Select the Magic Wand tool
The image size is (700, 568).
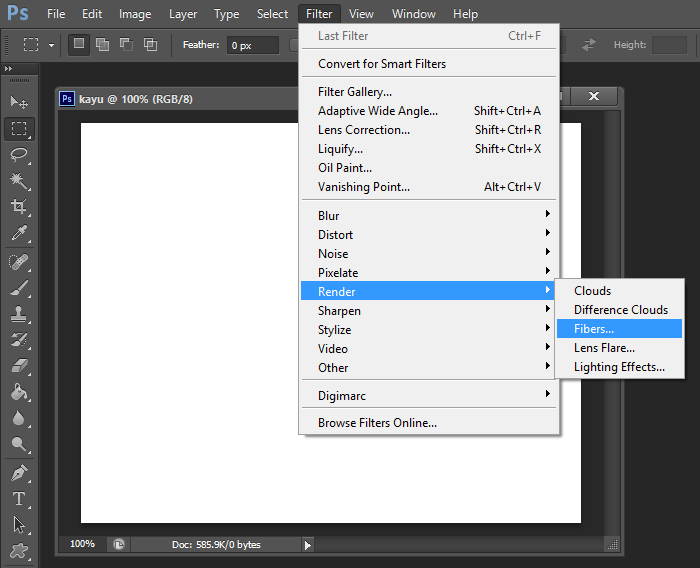click(x=19, y=181)
